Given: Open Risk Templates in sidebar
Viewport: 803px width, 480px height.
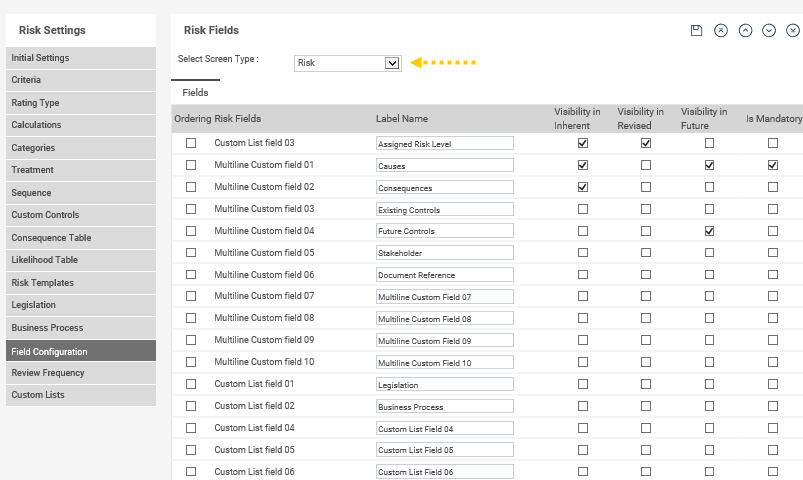Looking at the screenshot, I should coord(80,283).
